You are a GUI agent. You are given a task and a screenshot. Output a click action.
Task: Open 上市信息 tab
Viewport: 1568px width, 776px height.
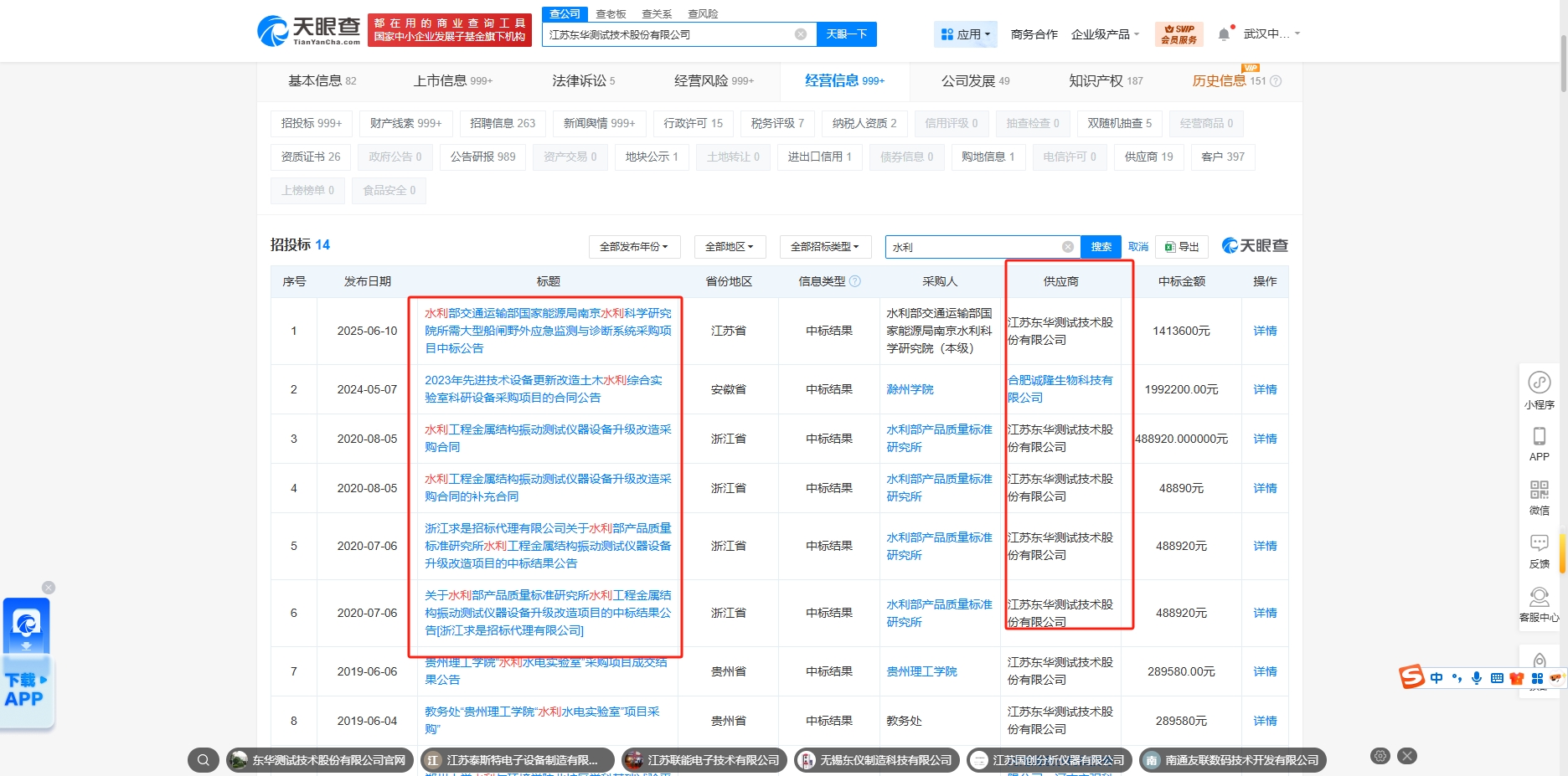453,81
